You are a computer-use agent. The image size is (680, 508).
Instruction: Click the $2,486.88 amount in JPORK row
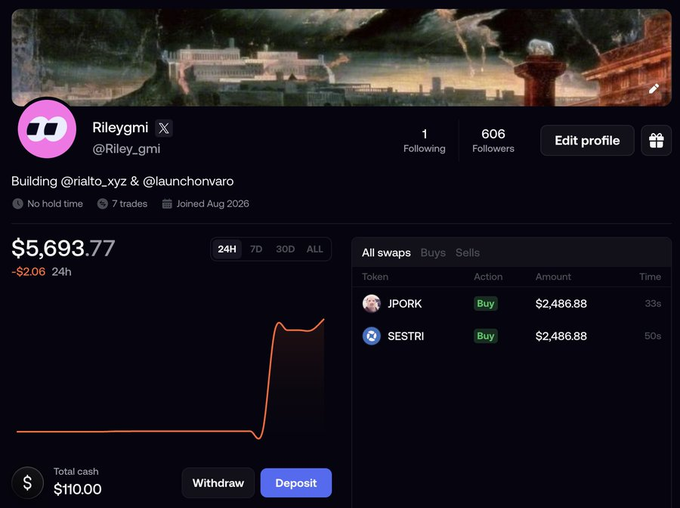[x=561, y=304]
